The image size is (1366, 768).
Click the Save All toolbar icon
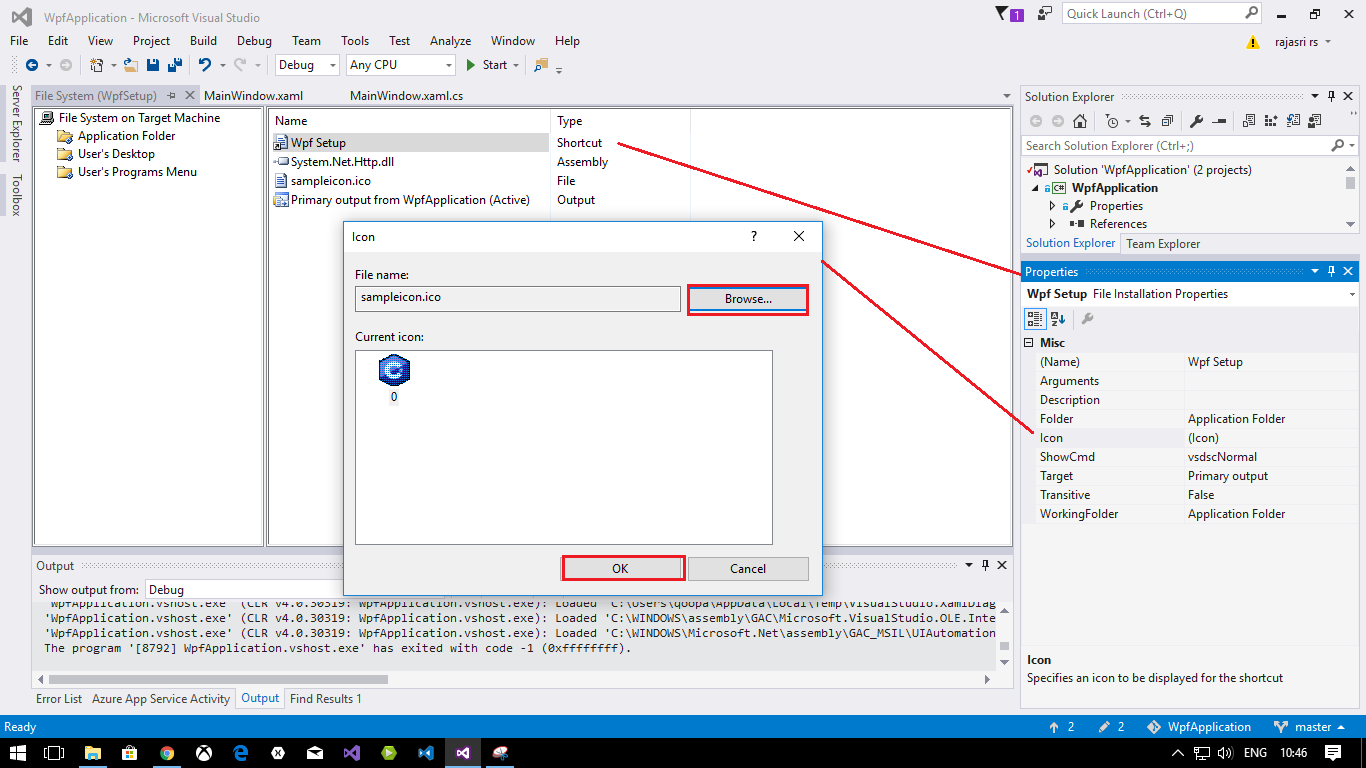pos(174,65)
